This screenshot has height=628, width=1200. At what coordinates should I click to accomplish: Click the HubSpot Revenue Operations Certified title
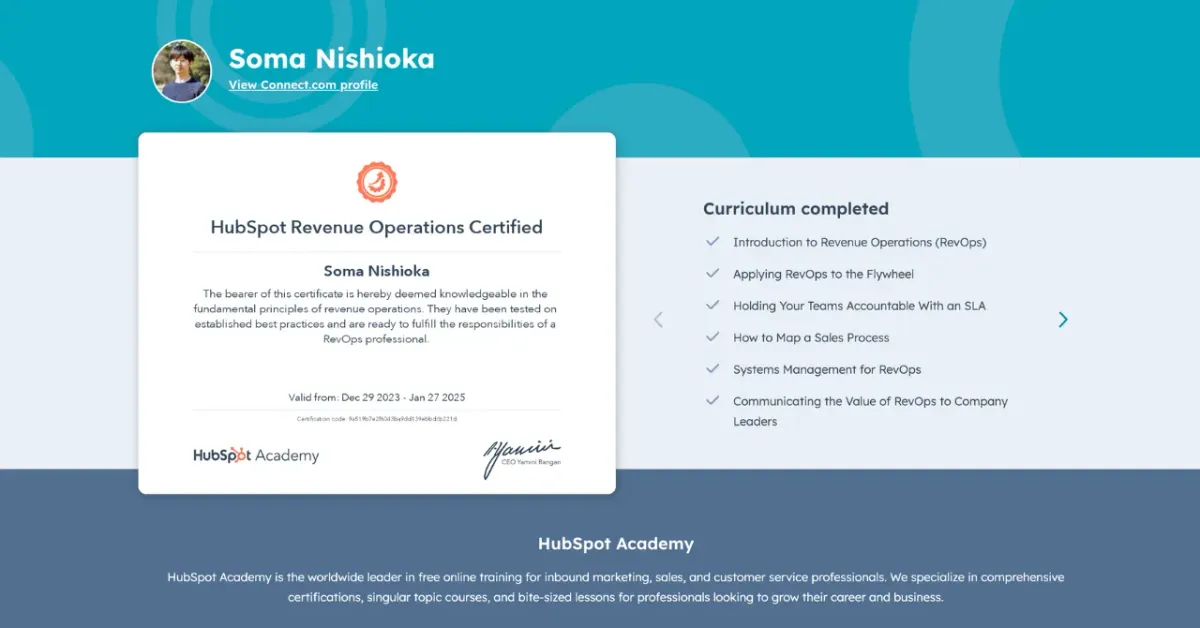click(377, 227)
